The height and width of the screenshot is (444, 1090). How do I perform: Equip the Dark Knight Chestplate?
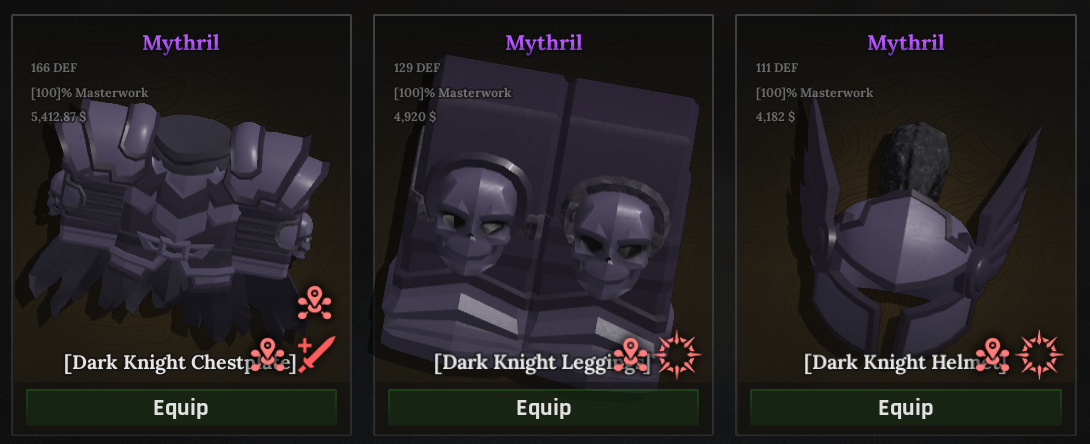(x=181, y=408)
